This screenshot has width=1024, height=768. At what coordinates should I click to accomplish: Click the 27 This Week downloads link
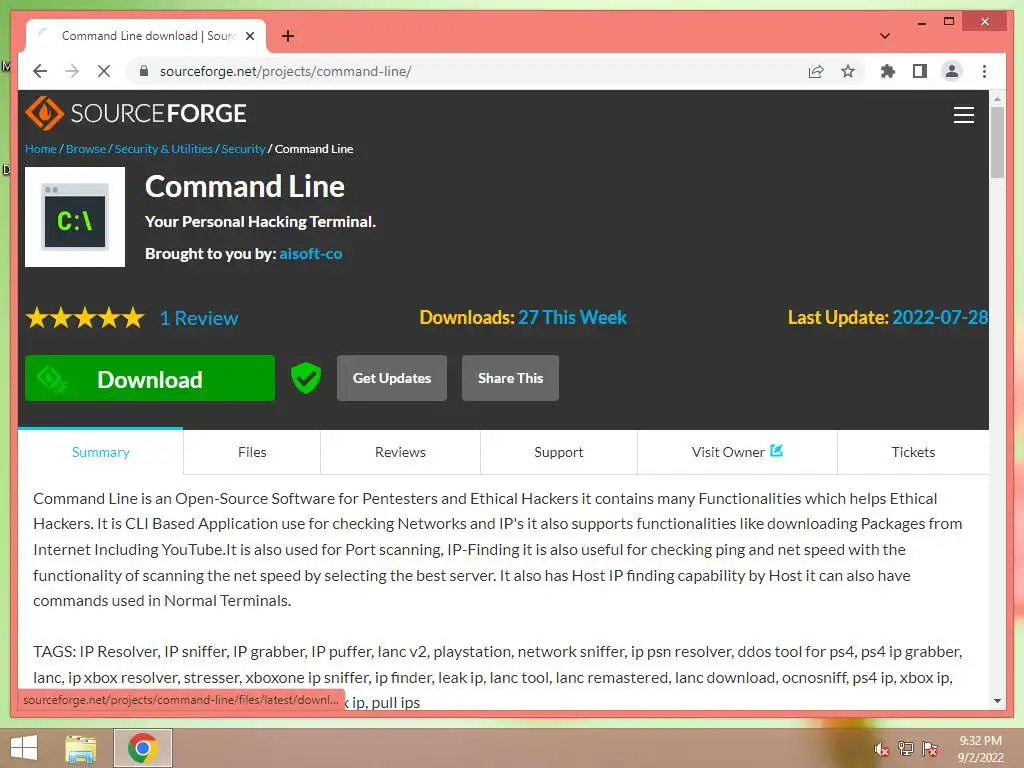click(x=572, y=317)
